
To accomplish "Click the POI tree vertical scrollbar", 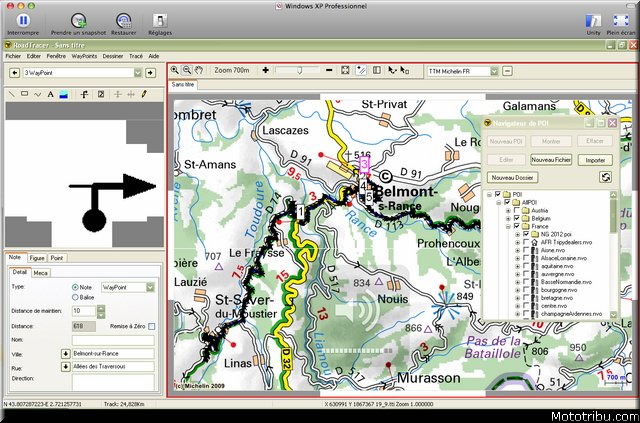I will 613,255.
